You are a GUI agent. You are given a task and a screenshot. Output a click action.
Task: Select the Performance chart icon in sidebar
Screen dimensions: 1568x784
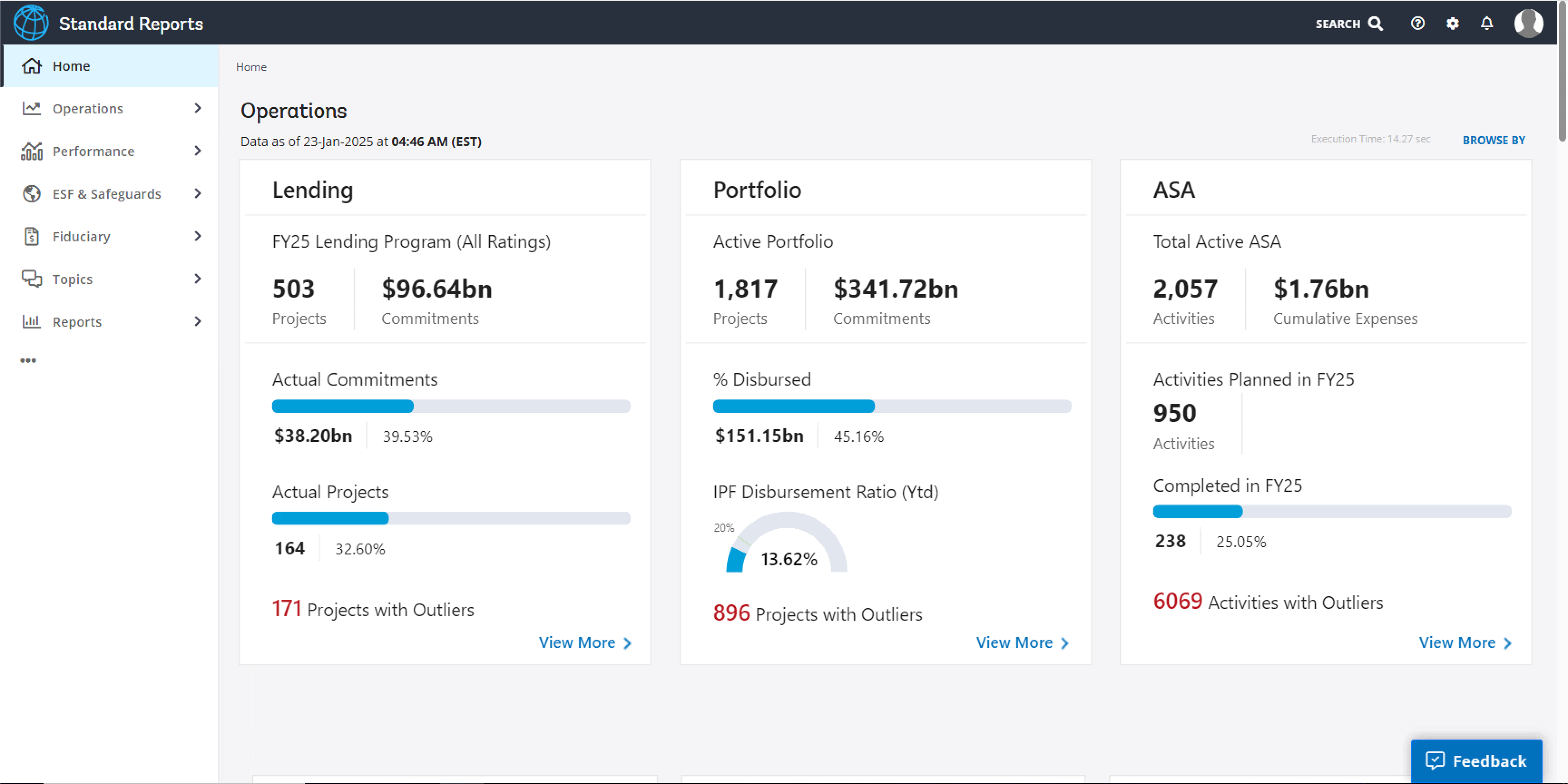31,151
